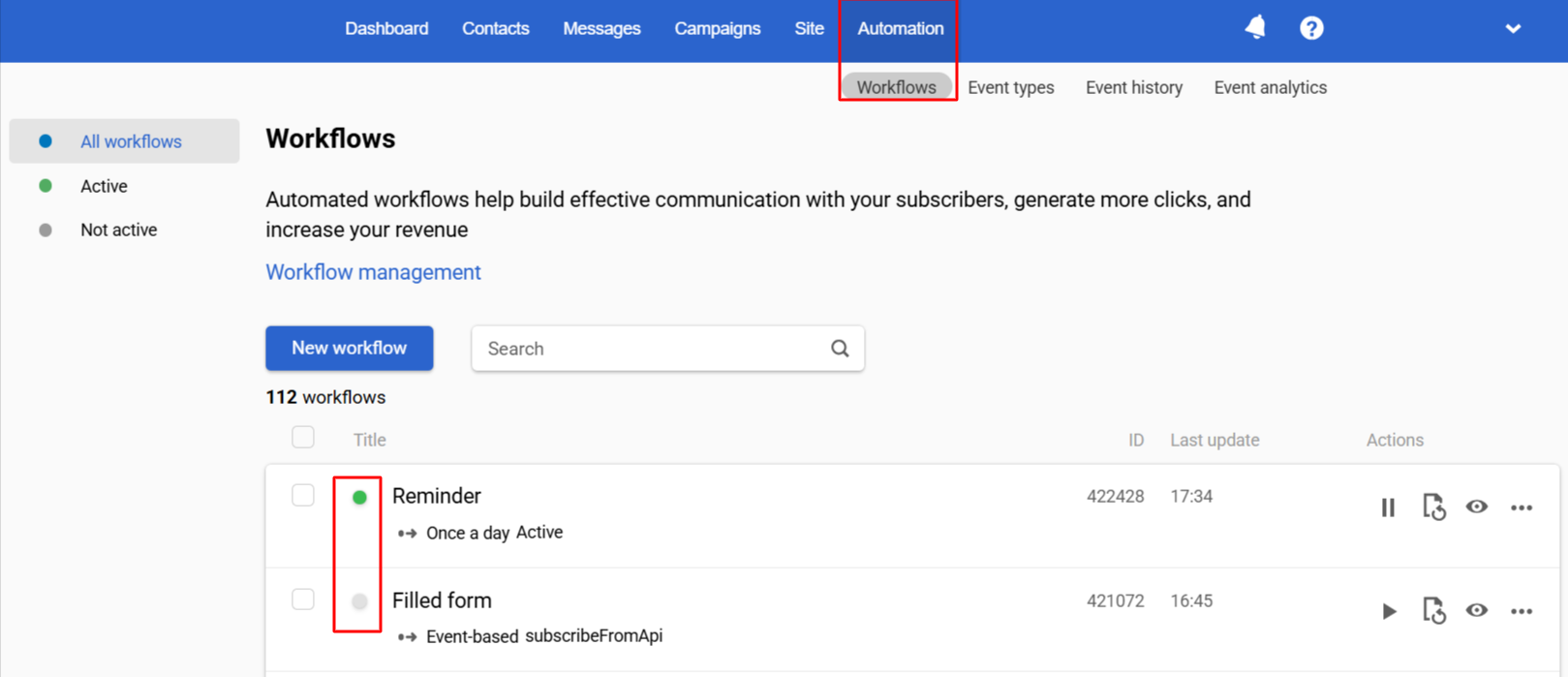Switch to the Event types tab
The width and height of the screenshot is (1568, 677).
pos(1011,87)
